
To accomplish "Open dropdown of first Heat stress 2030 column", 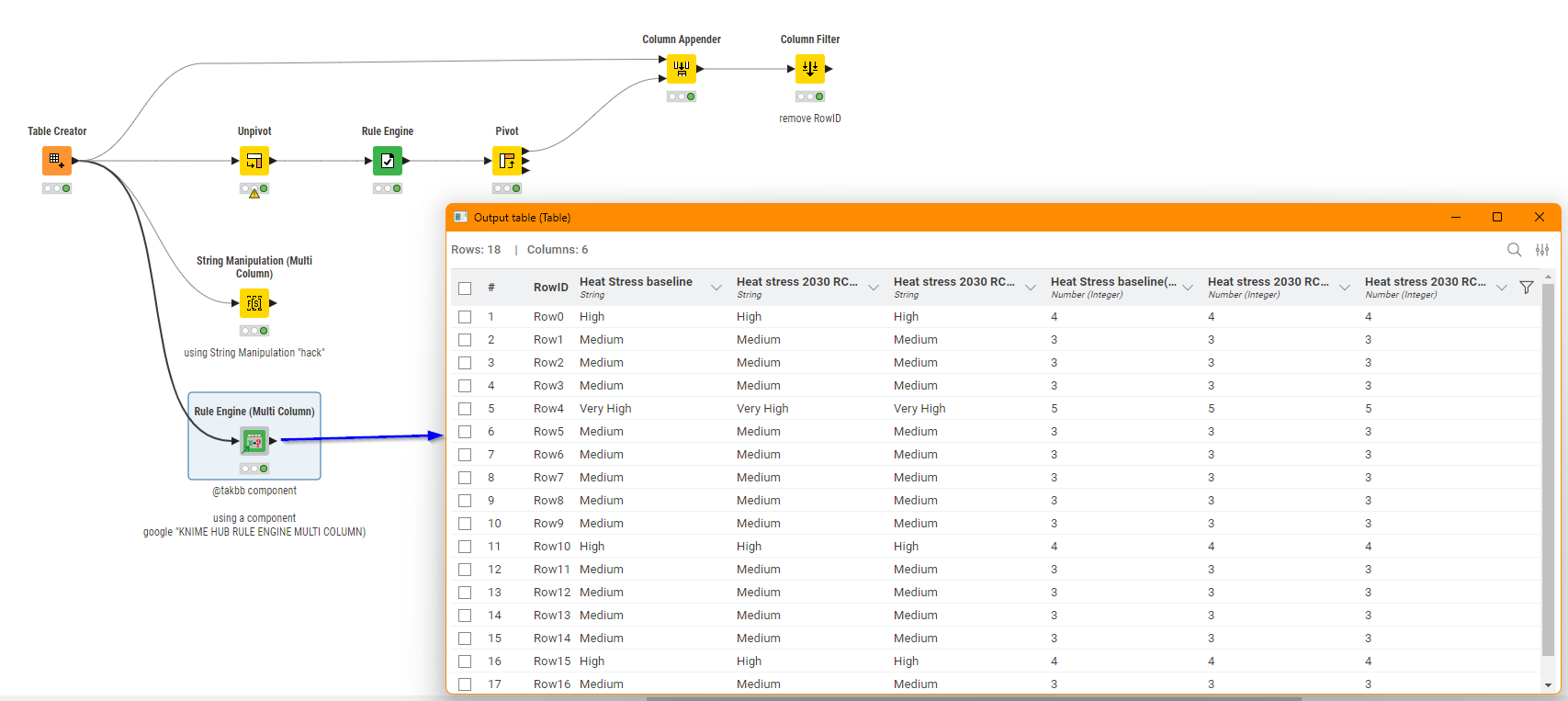I will [874, 288].
